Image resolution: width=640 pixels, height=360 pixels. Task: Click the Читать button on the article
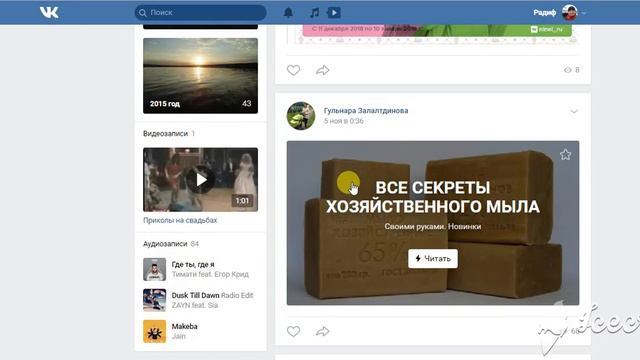pyautogui.click(x=433, y=258)
